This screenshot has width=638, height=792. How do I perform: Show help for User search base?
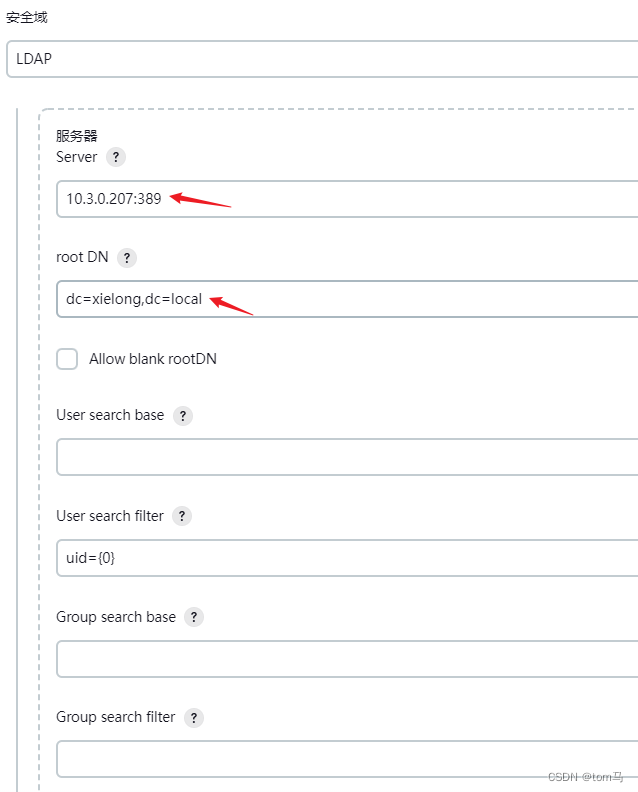[x=183, y=416]
